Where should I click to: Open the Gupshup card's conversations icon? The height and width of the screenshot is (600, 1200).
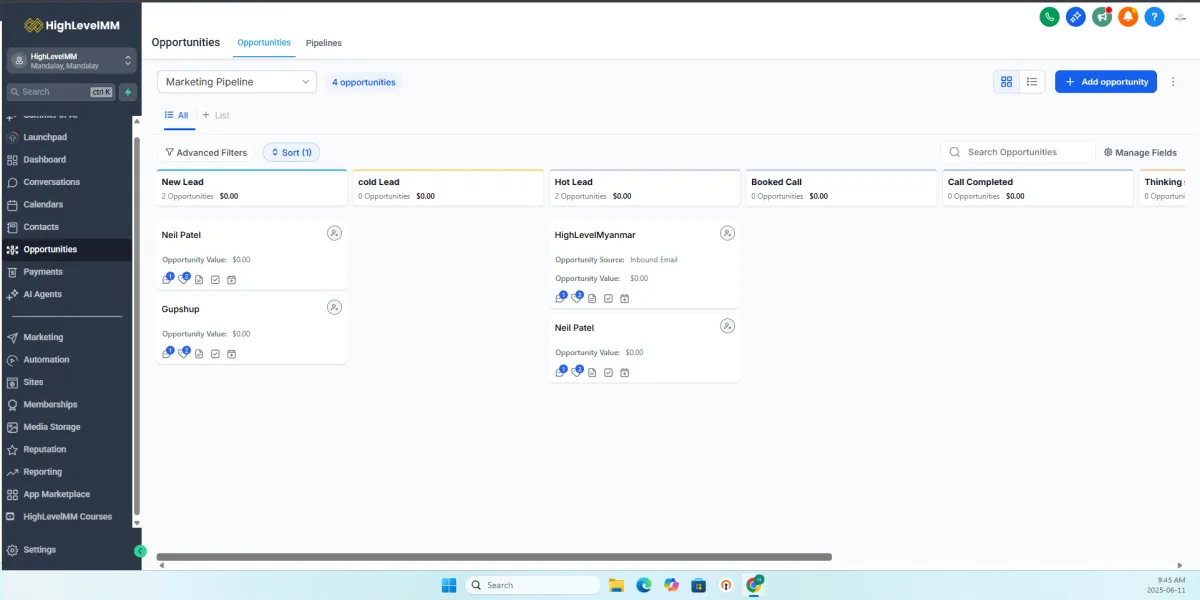pos(167,353)
